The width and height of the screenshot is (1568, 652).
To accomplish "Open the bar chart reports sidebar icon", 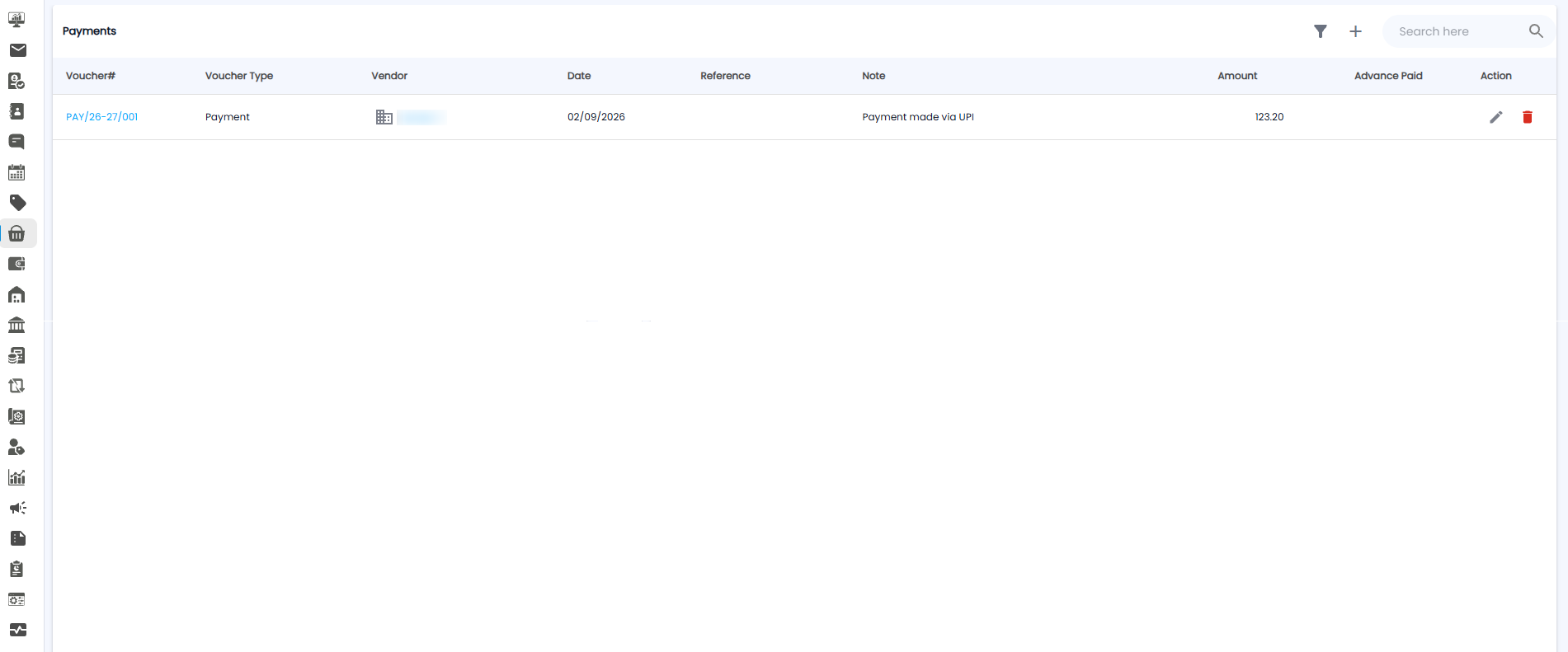I will tap(16, 477).
